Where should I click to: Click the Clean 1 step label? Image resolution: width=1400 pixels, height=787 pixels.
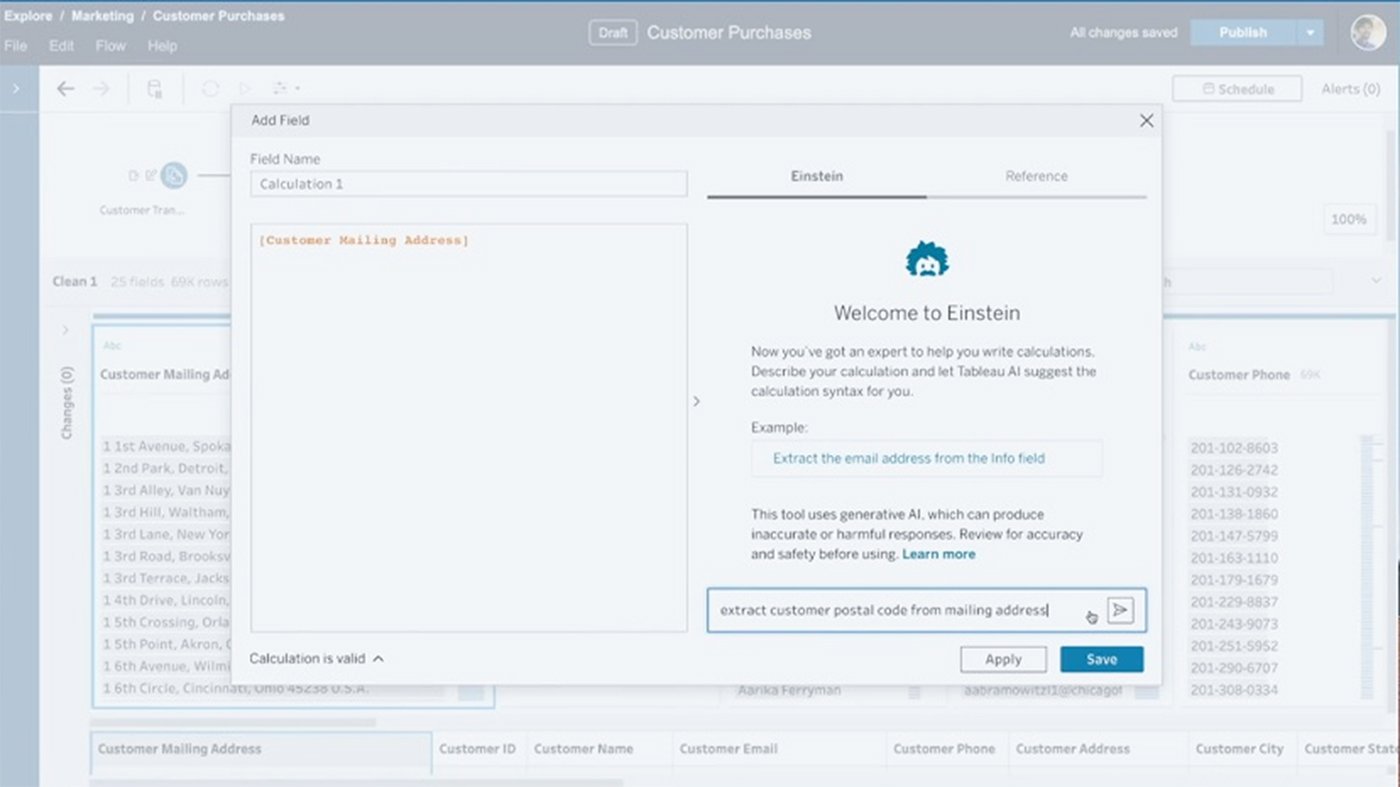point(75,282)
